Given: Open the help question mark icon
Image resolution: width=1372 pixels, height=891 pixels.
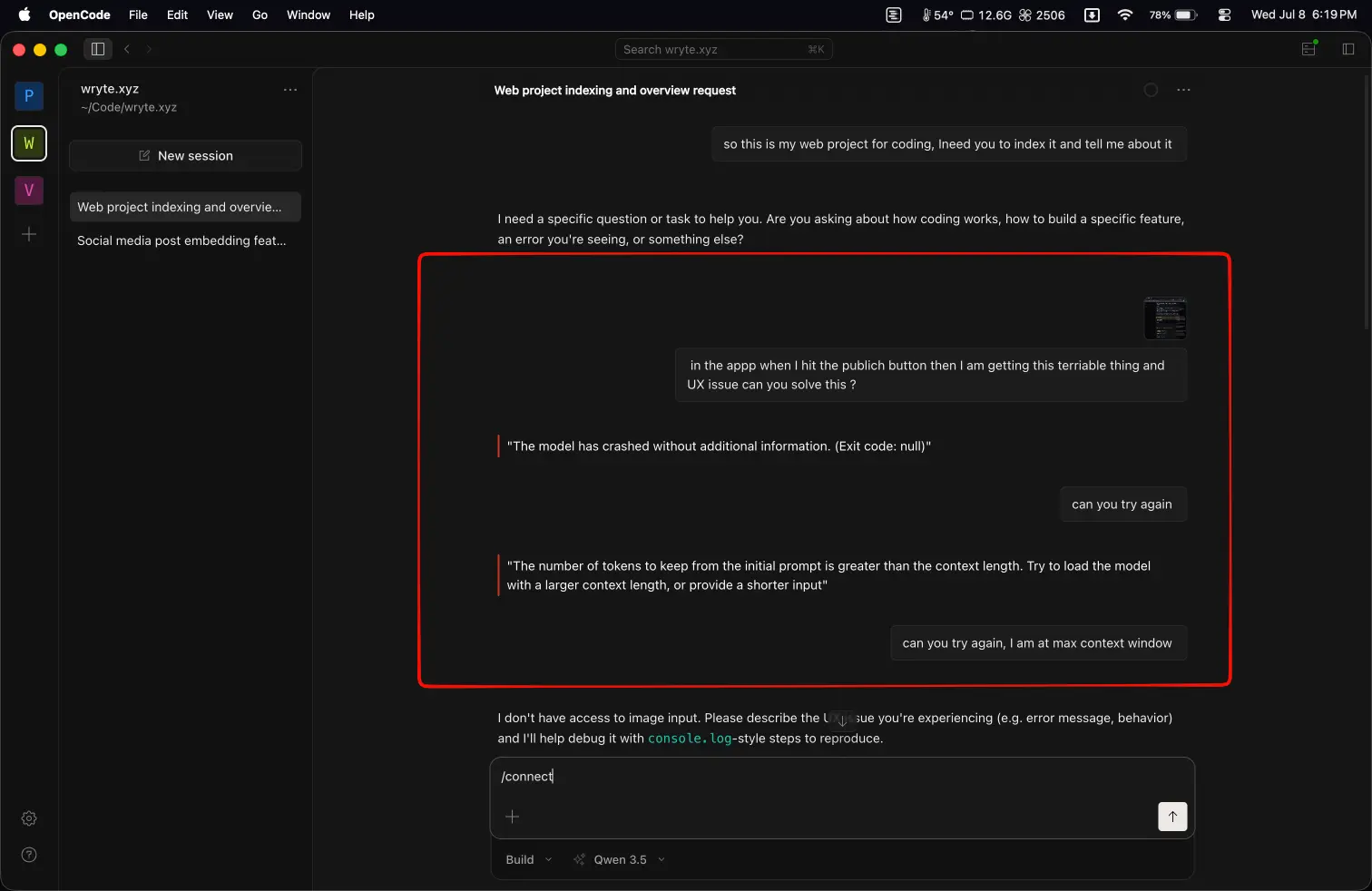Looking at the screenshot, I should click(x=29, y=855).
